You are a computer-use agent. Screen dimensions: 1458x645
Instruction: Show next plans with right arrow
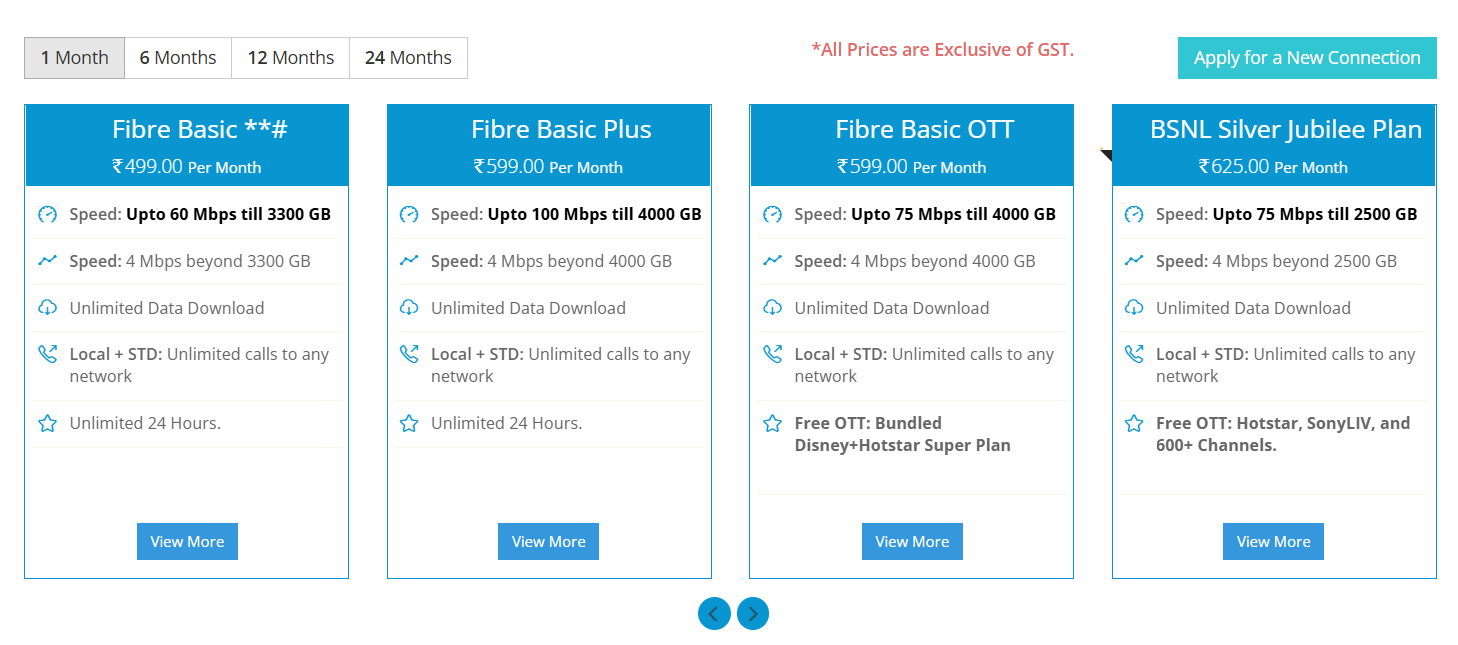point(753,613)
